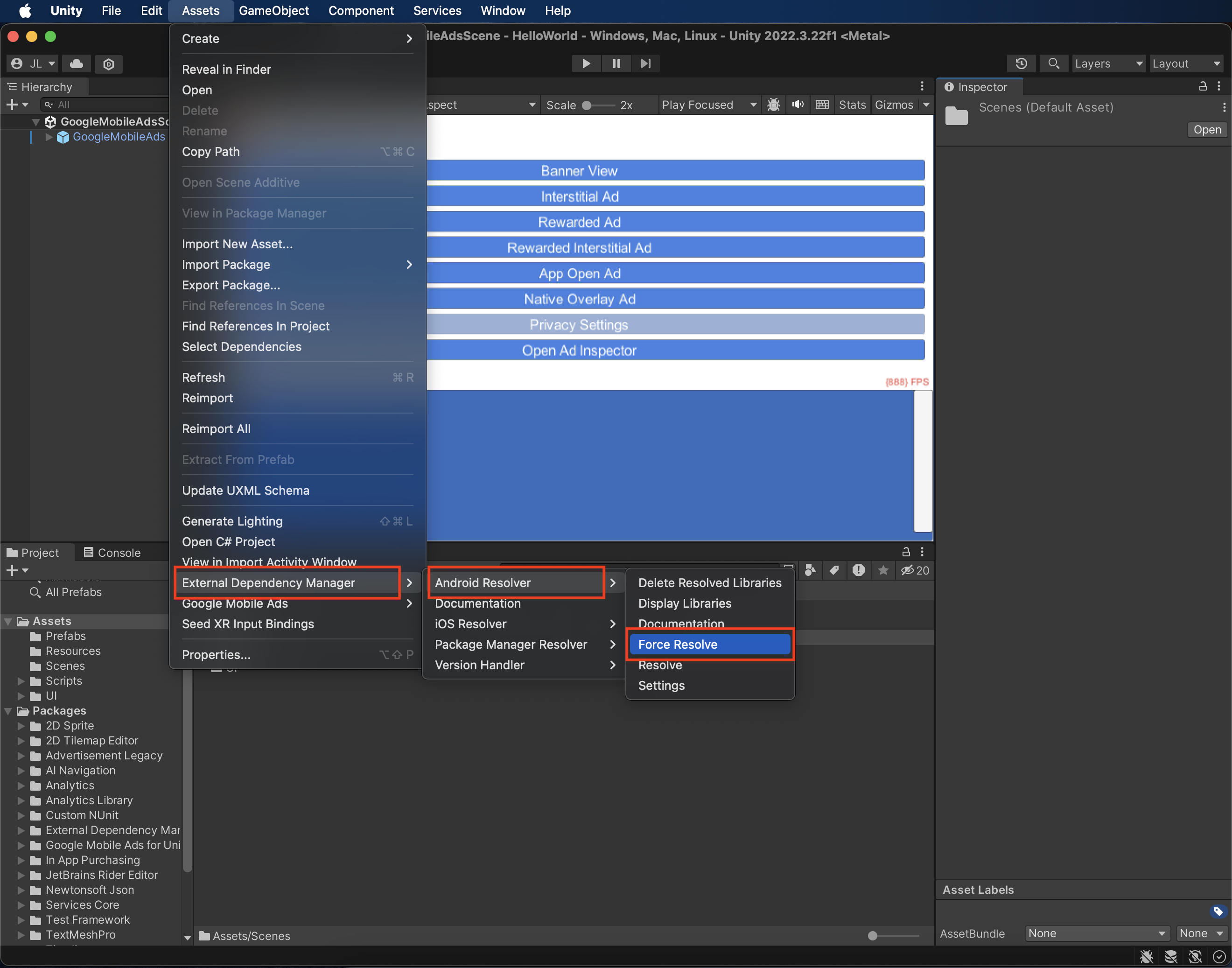Click the Force Resolve menu item

677,644
